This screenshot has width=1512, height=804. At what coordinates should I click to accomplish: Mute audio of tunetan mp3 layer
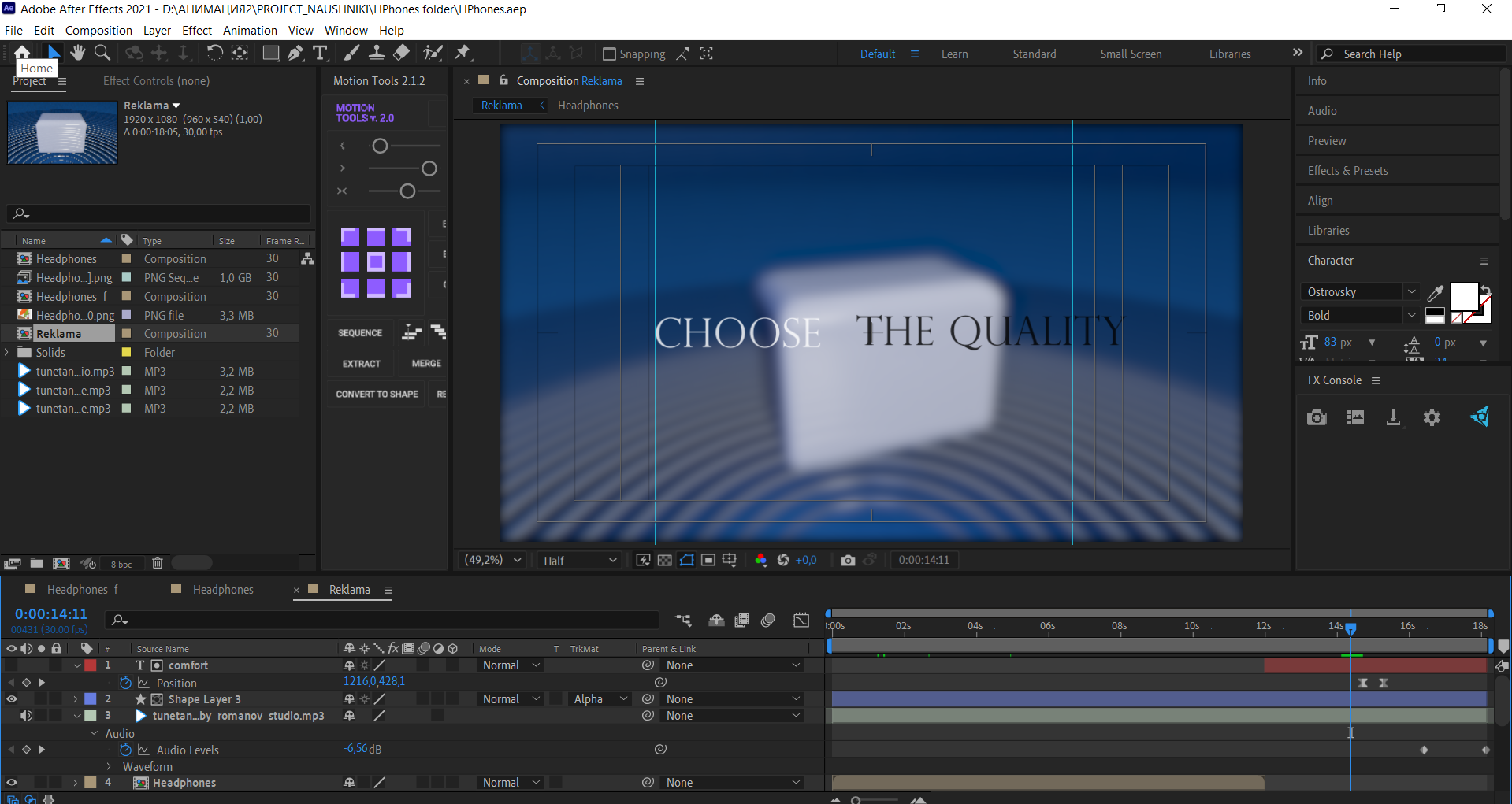point(26,716)
